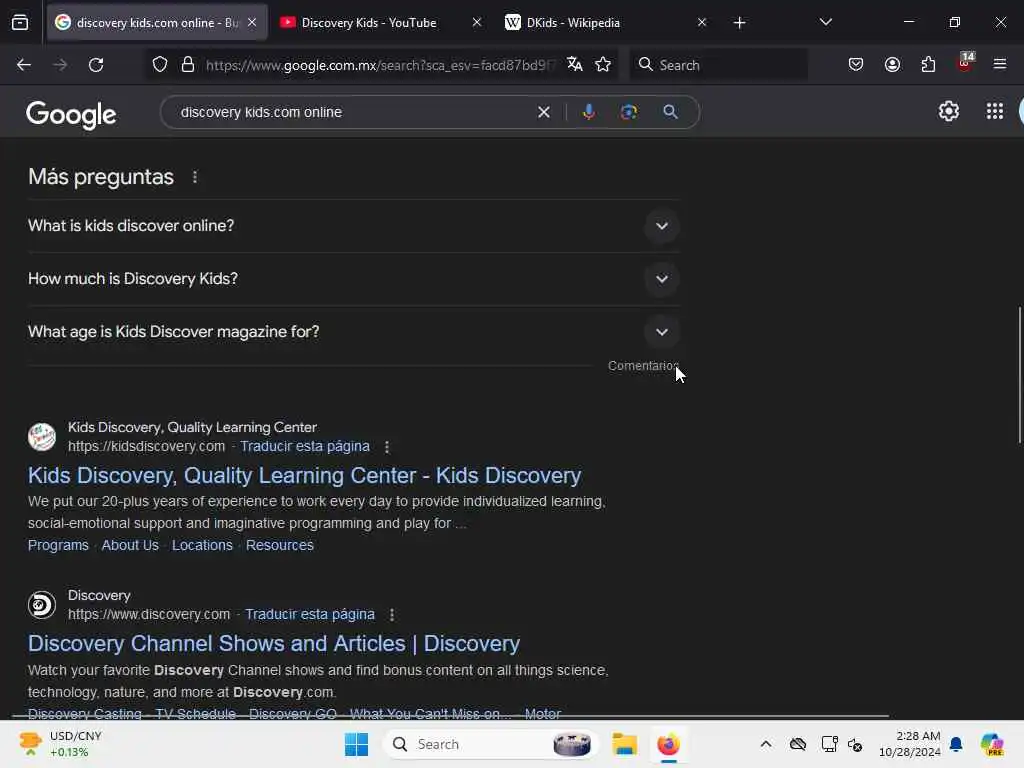Screen dimensions: 1024x768
Task: Start Google voice search microphone
Action: coord(588,112)
